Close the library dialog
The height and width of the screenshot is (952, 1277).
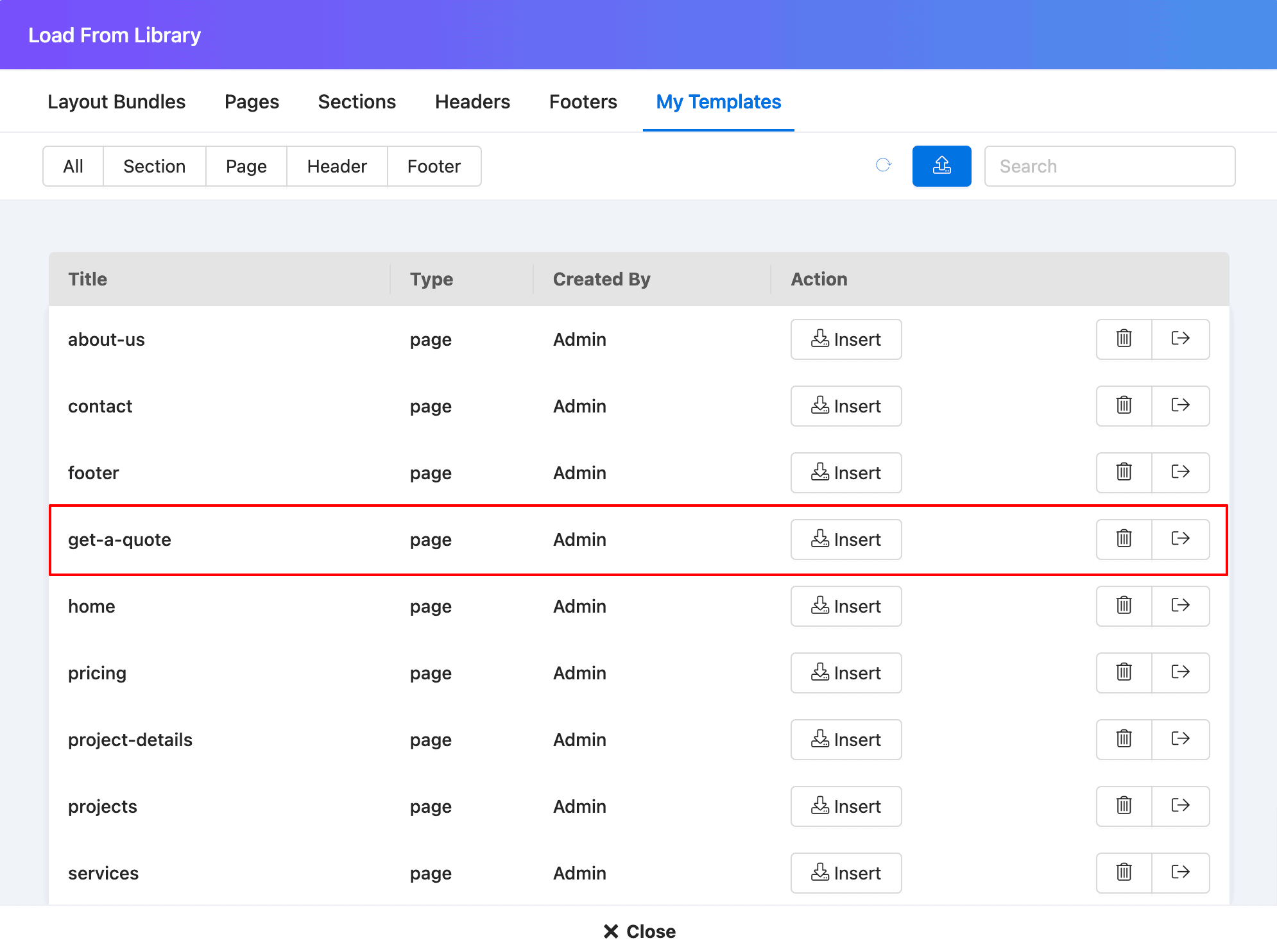[x=639, y=931]
